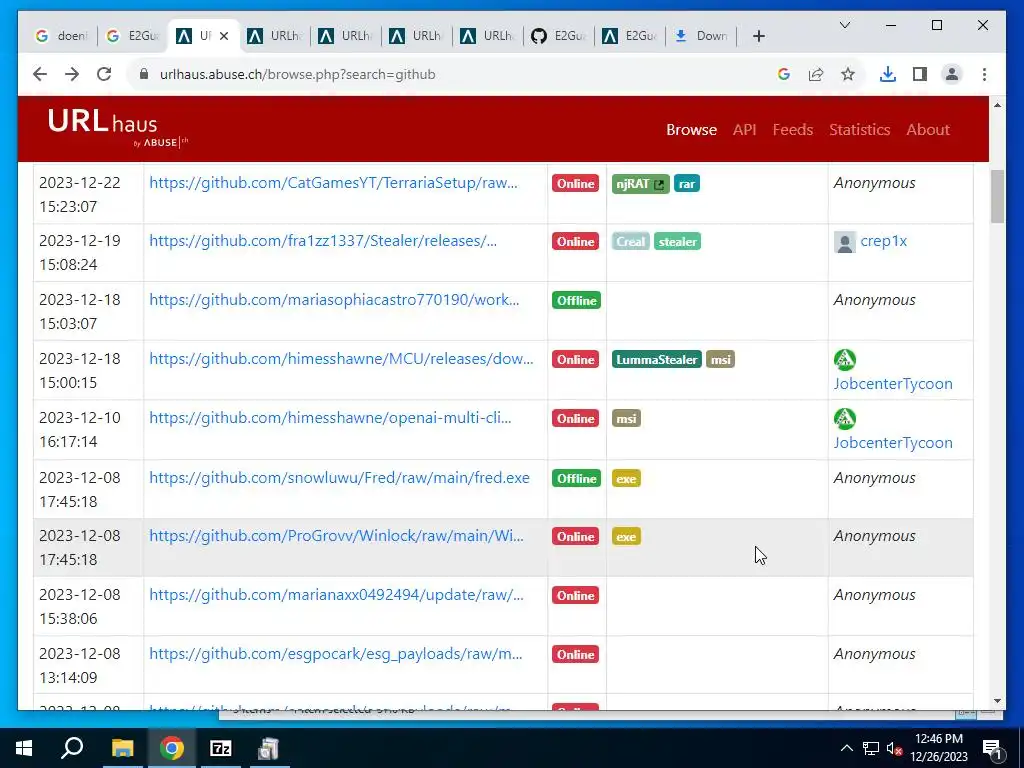
Task: Open the muted volume tray icon
Action: [x=894, y=748]
